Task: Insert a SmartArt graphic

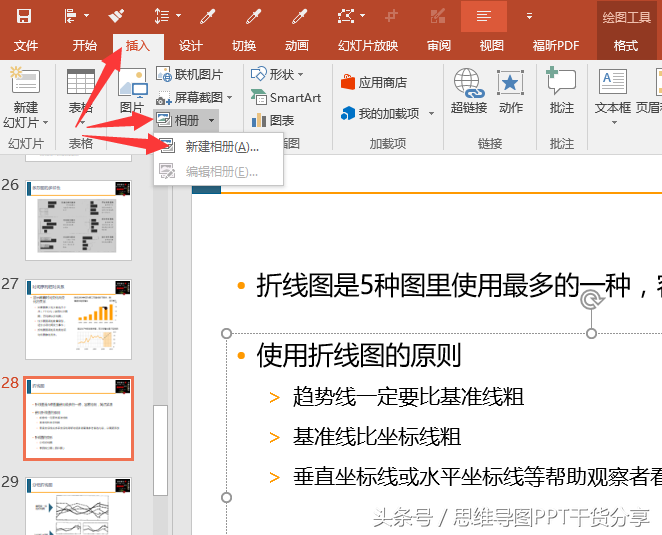Action: (x=286, y=98)
